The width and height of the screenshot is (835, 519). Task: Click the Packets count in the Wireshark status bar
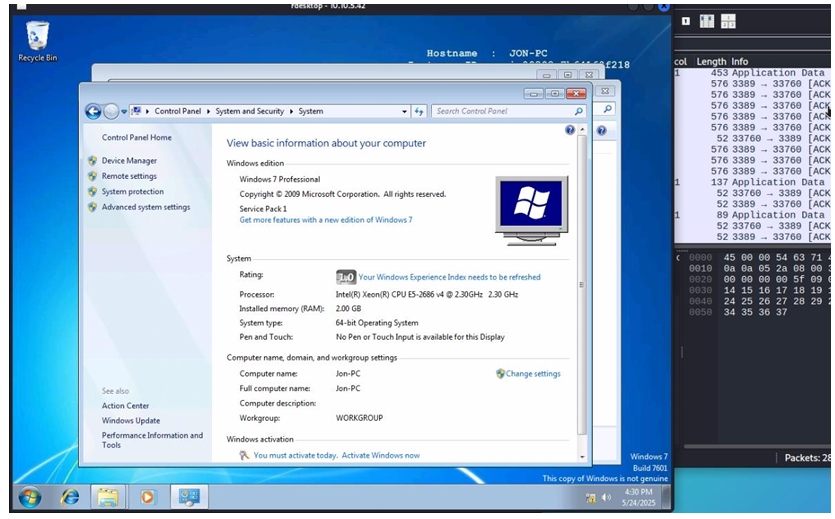[807, 458]
